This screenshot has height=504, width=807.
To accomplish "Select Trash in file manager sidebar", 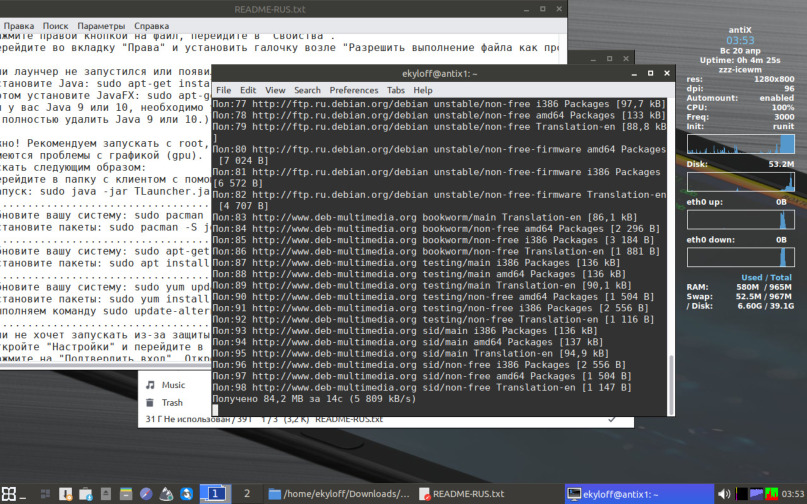I will (x=172, y=403).
